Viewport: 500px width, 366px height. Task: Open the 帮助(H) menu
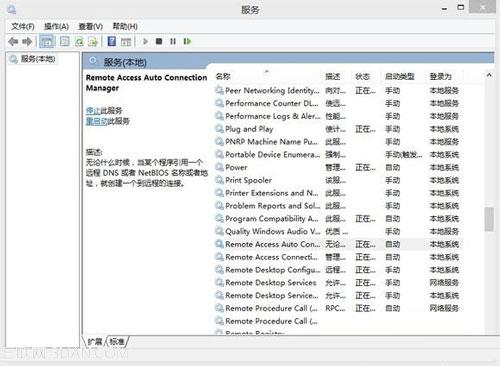125,26
